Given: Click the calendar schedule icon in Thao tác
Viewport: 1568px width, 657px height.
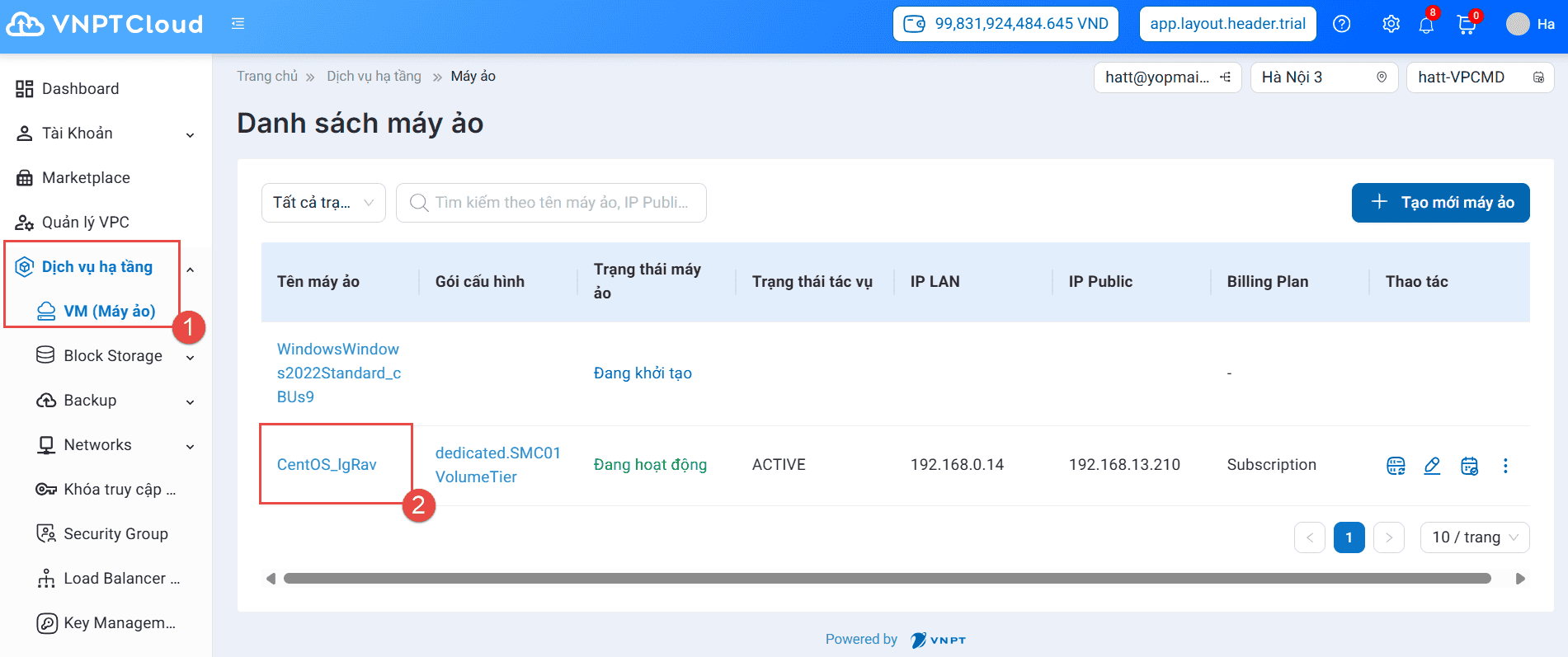Looking at the screenshot, I should 1469,466.
